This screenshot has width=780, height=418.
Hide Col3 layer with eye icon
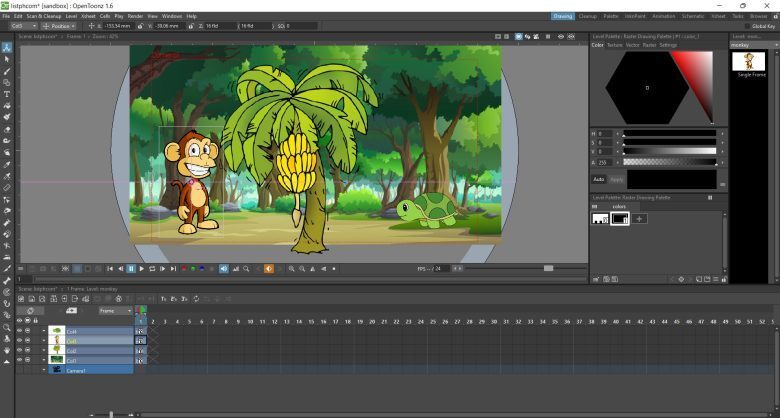(x=19, y=341)
